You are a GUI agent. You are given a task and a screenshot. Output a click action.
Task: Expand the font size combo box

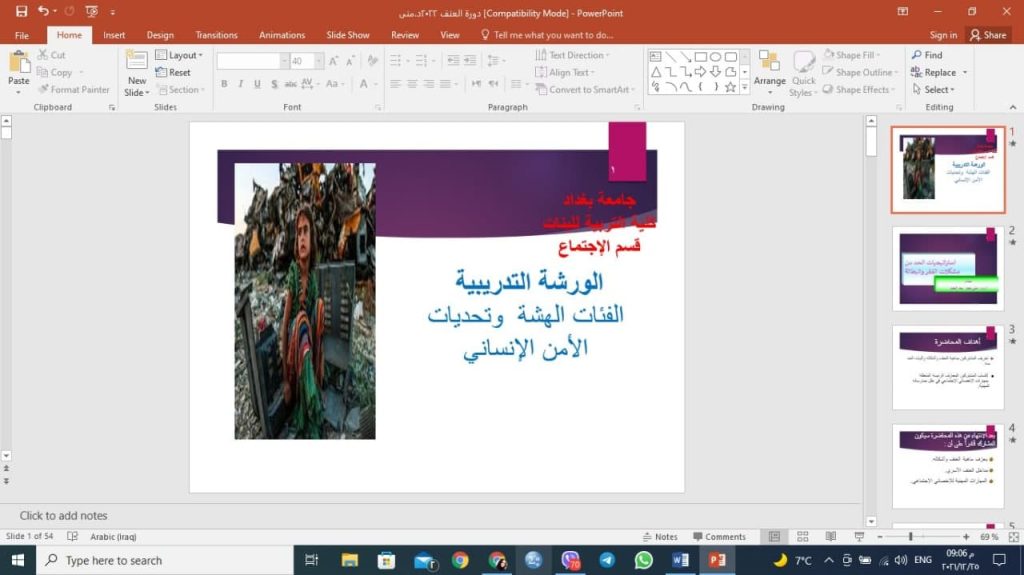pyautogui.click(x=319, y=61)
